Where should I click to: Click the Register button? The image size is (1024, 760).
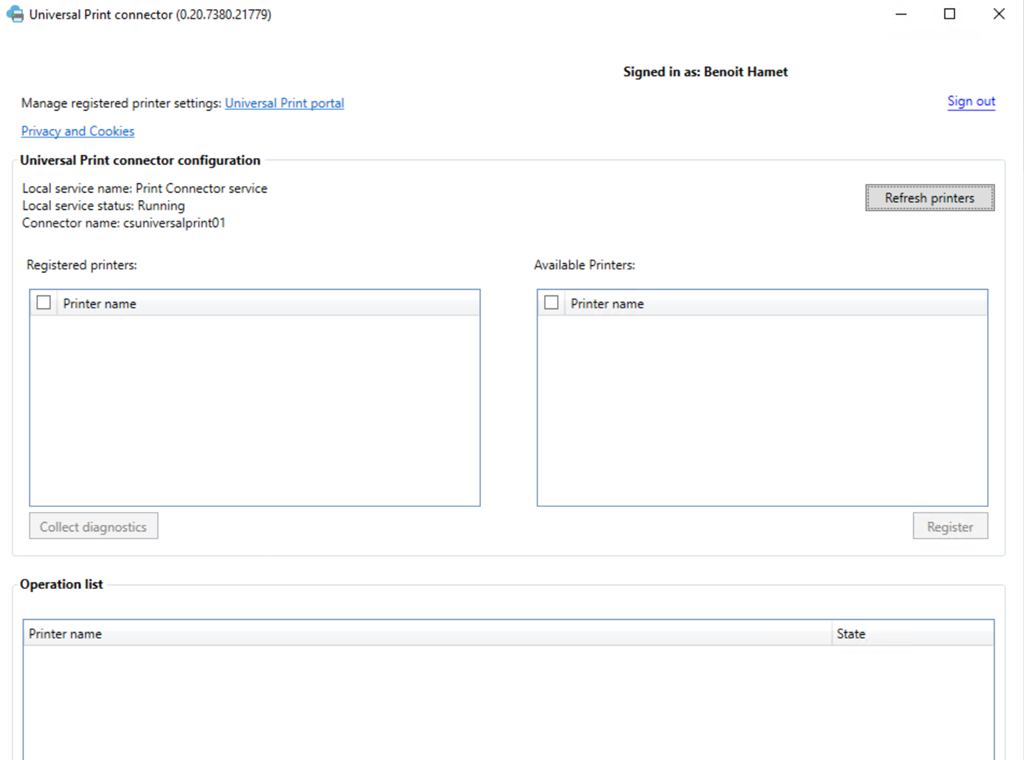950,526
